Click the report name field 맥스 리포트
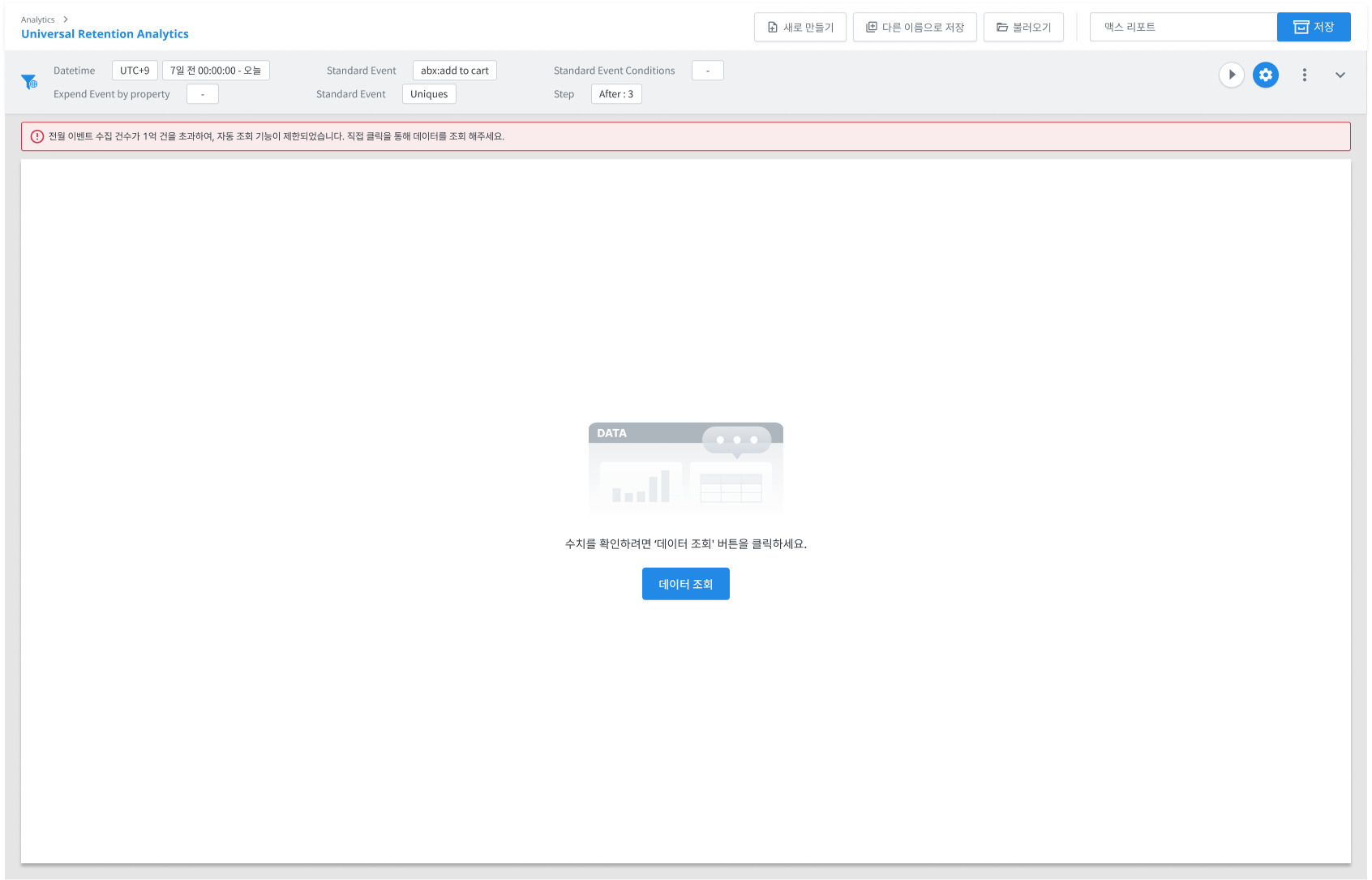This screenshot has height=880, width=1372. pyautogui.click(x=1182, y=28)
